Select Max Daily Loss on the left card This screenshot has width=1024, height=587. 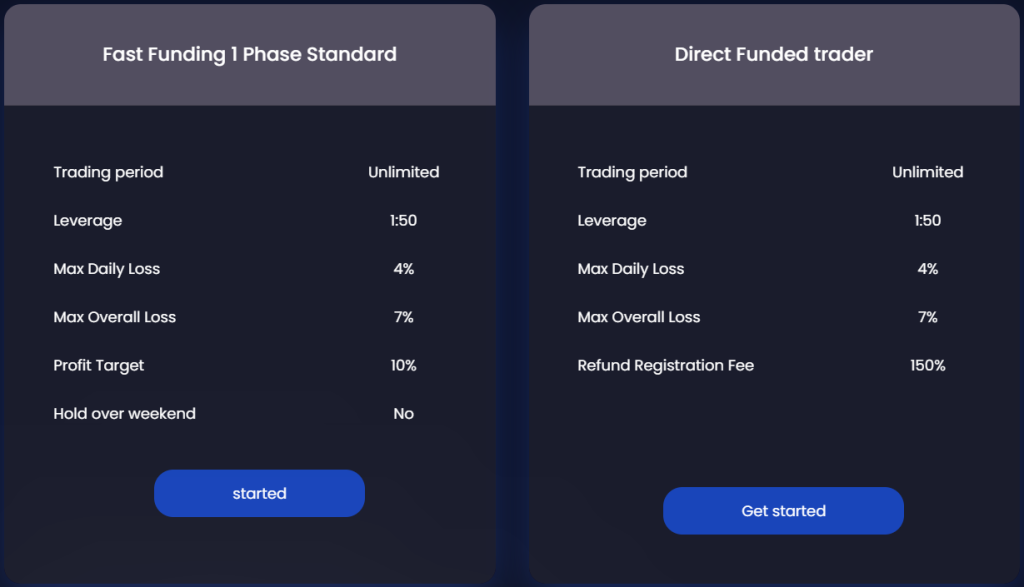click(107, 269)
